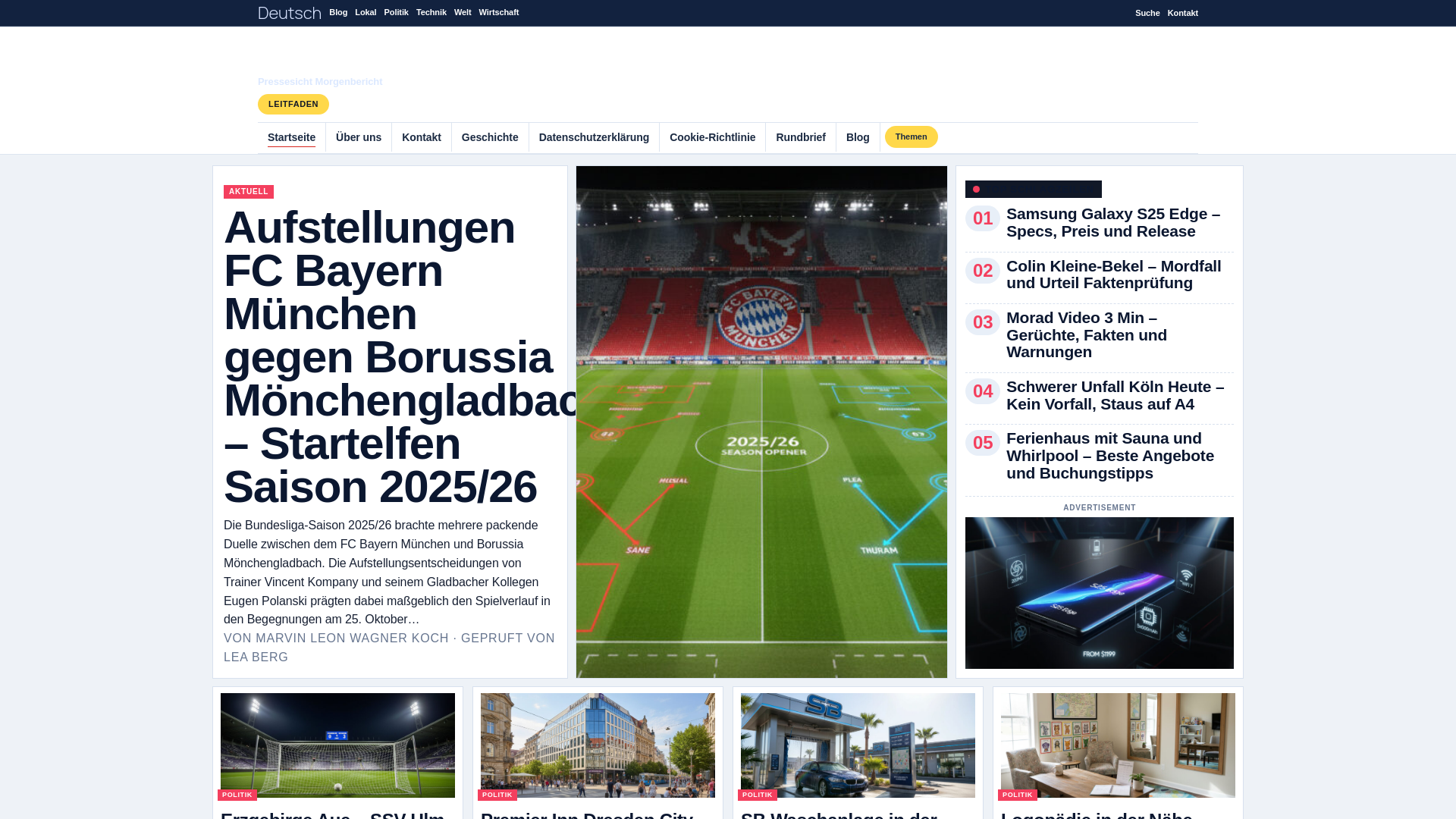1456x819 pixels.
Task: Click the 05 ranking number badge
Action: (x=983, y=443)
